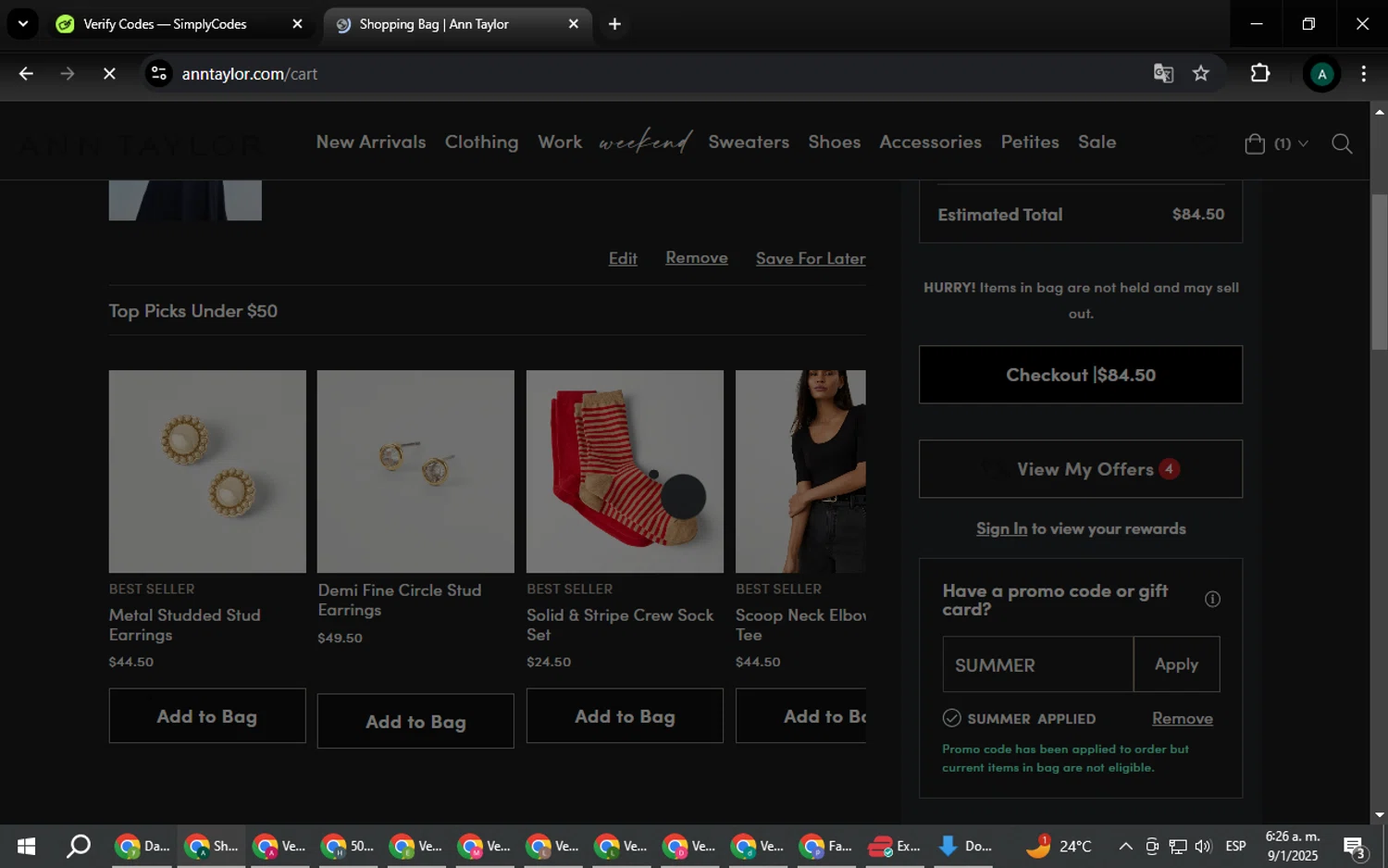
Task: Open the browser extensions puzzle icon
Action: click(1260, 74)
